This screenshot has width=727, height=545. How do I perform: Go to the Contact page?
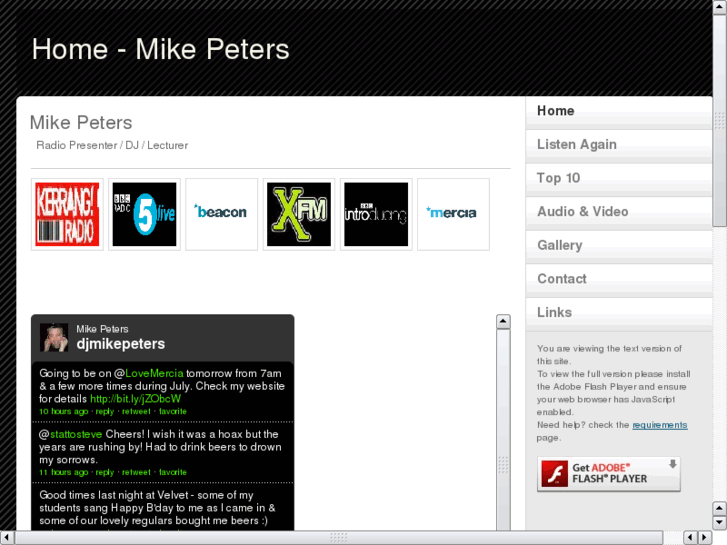click(x=619, y=279)
